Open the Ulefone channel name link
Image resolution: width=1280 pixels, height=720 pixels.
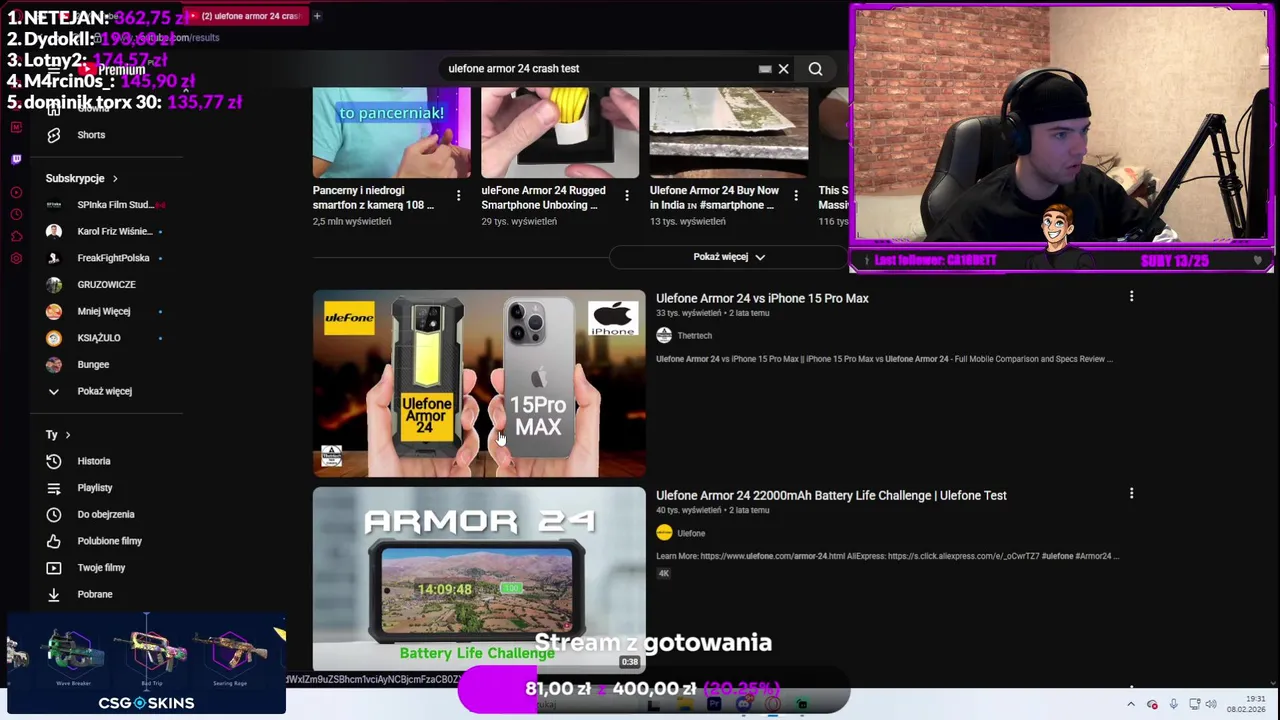(x=691, y=533)
